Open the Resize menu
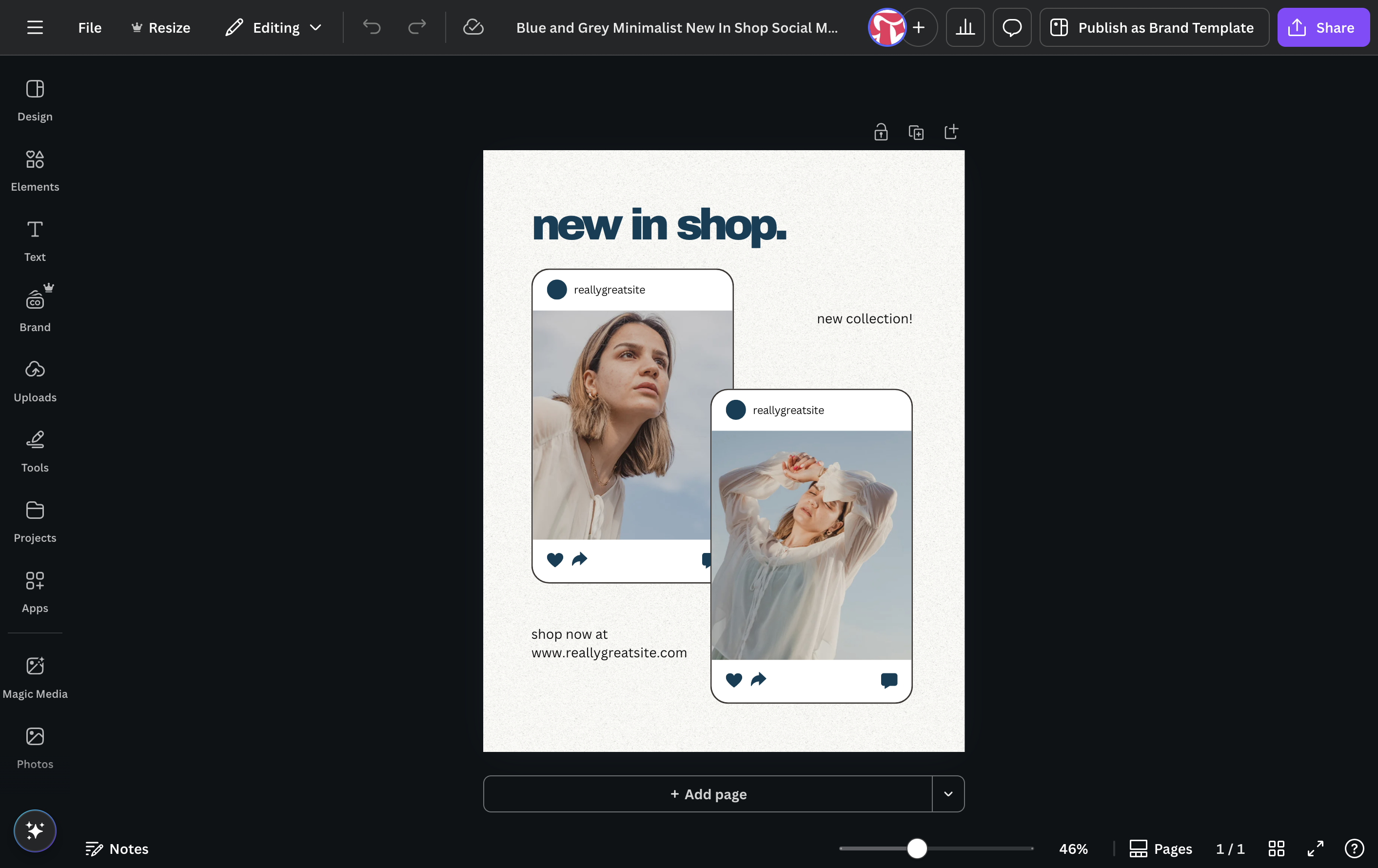This screenshot has height=868, width=1378. 161,27
